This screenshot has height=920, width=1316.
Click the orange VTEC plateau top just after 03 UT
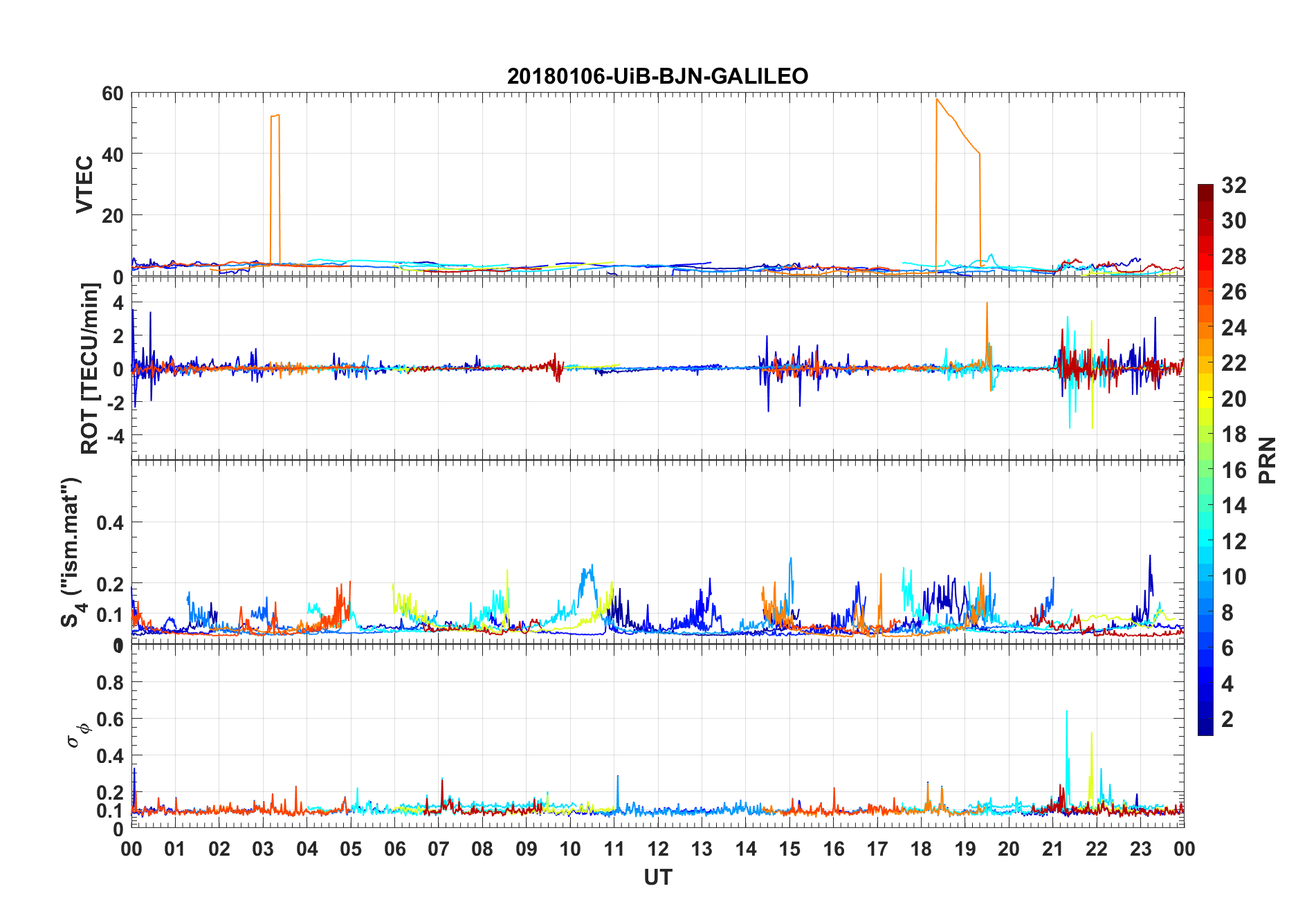click(x=275, y=116)
